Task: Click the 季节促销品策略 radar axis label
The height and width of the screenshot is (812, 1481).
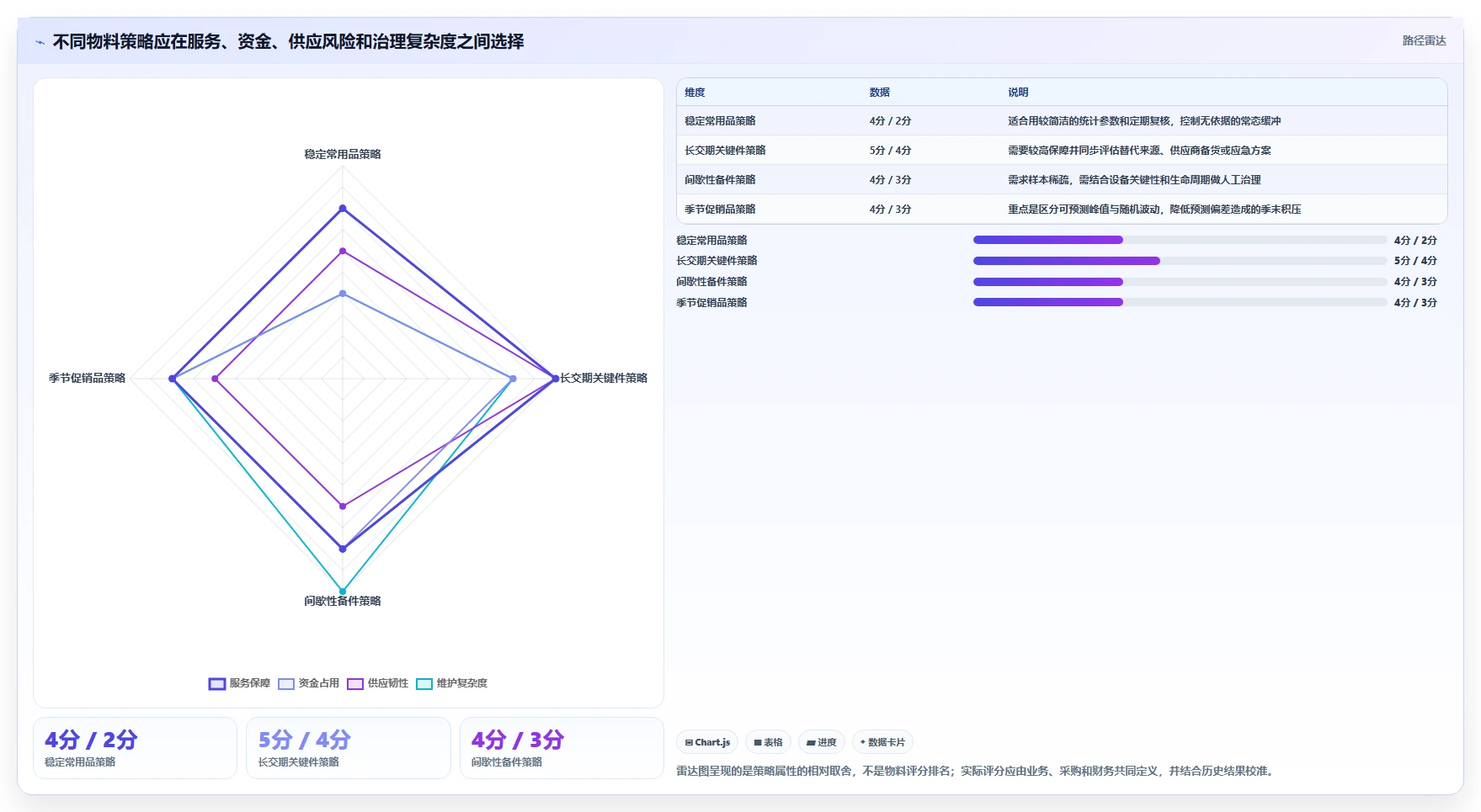Action: coord(87,378)
